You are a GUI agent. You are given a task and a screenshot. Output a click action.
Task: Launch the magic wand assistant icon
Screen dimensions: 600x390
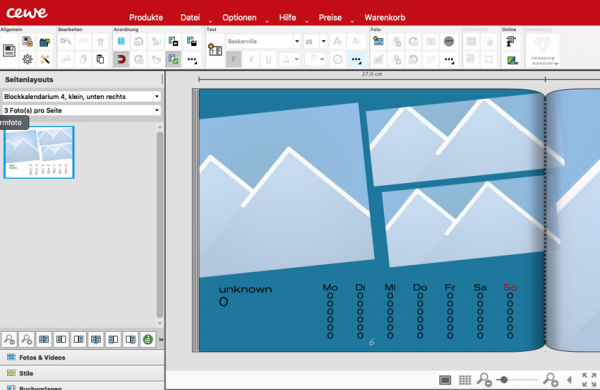(45, 59)
